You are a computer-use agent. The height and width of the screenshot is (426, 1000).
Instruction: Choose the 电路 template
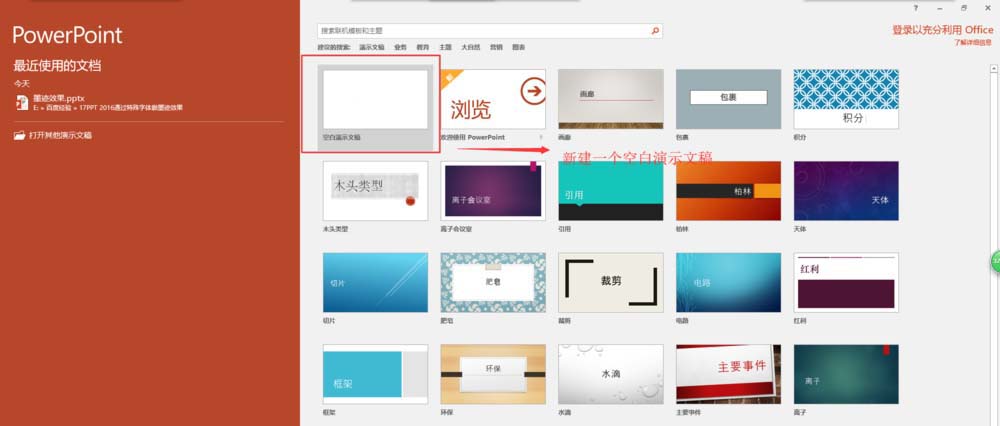[728, 283]
